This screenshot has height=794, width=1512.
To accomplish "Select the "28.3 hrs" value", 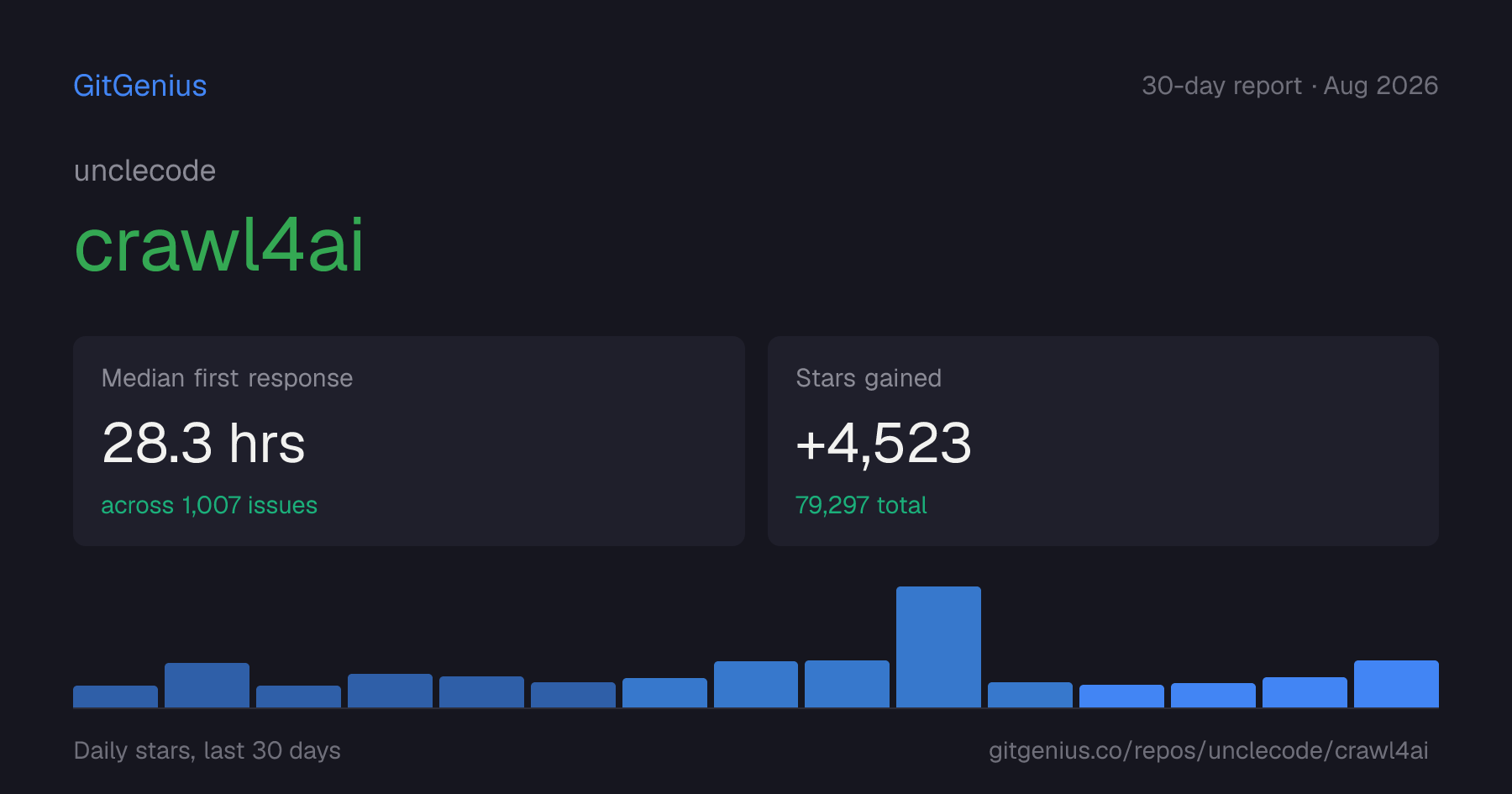I will 203,443.
